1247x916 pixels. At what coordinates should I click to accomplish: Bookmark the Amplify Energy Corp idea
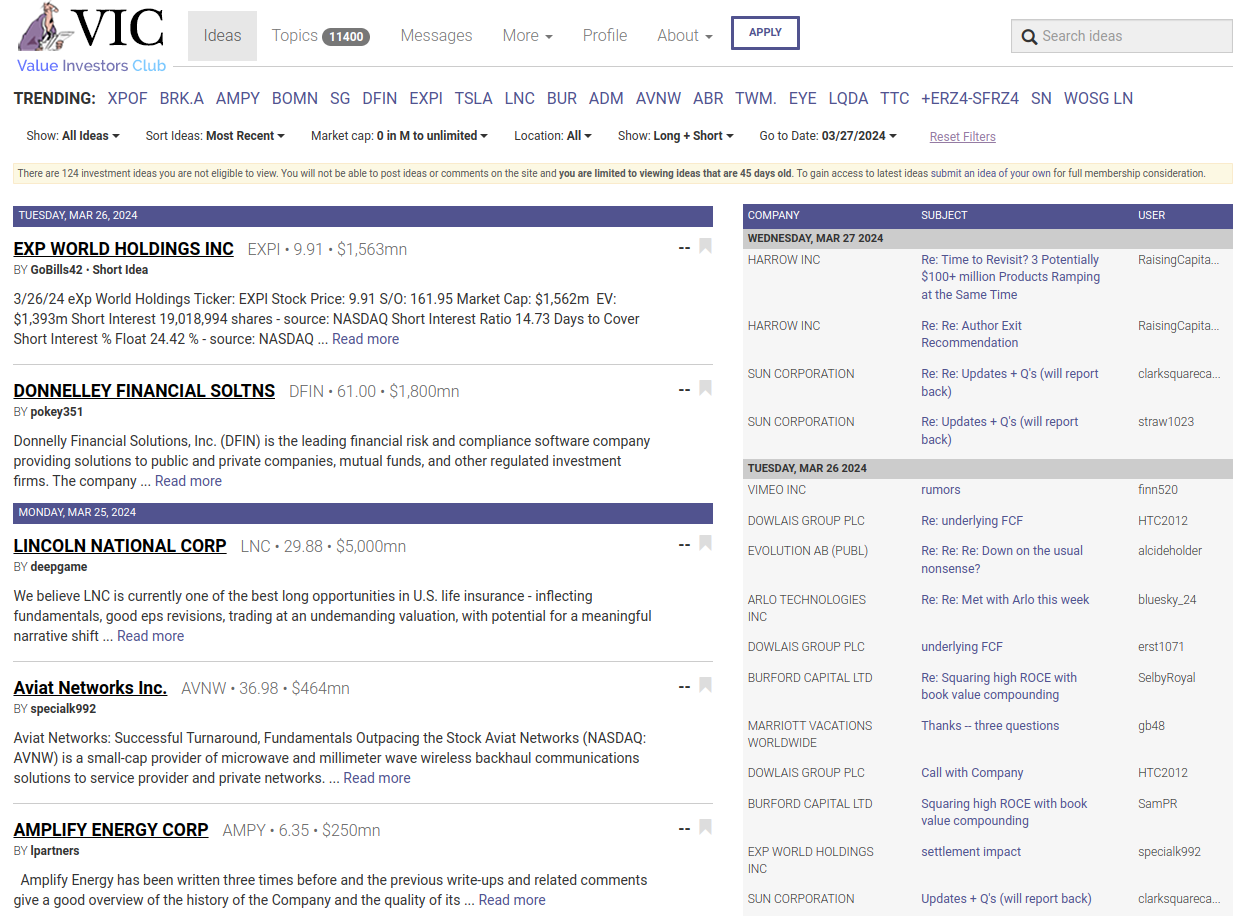705,827
